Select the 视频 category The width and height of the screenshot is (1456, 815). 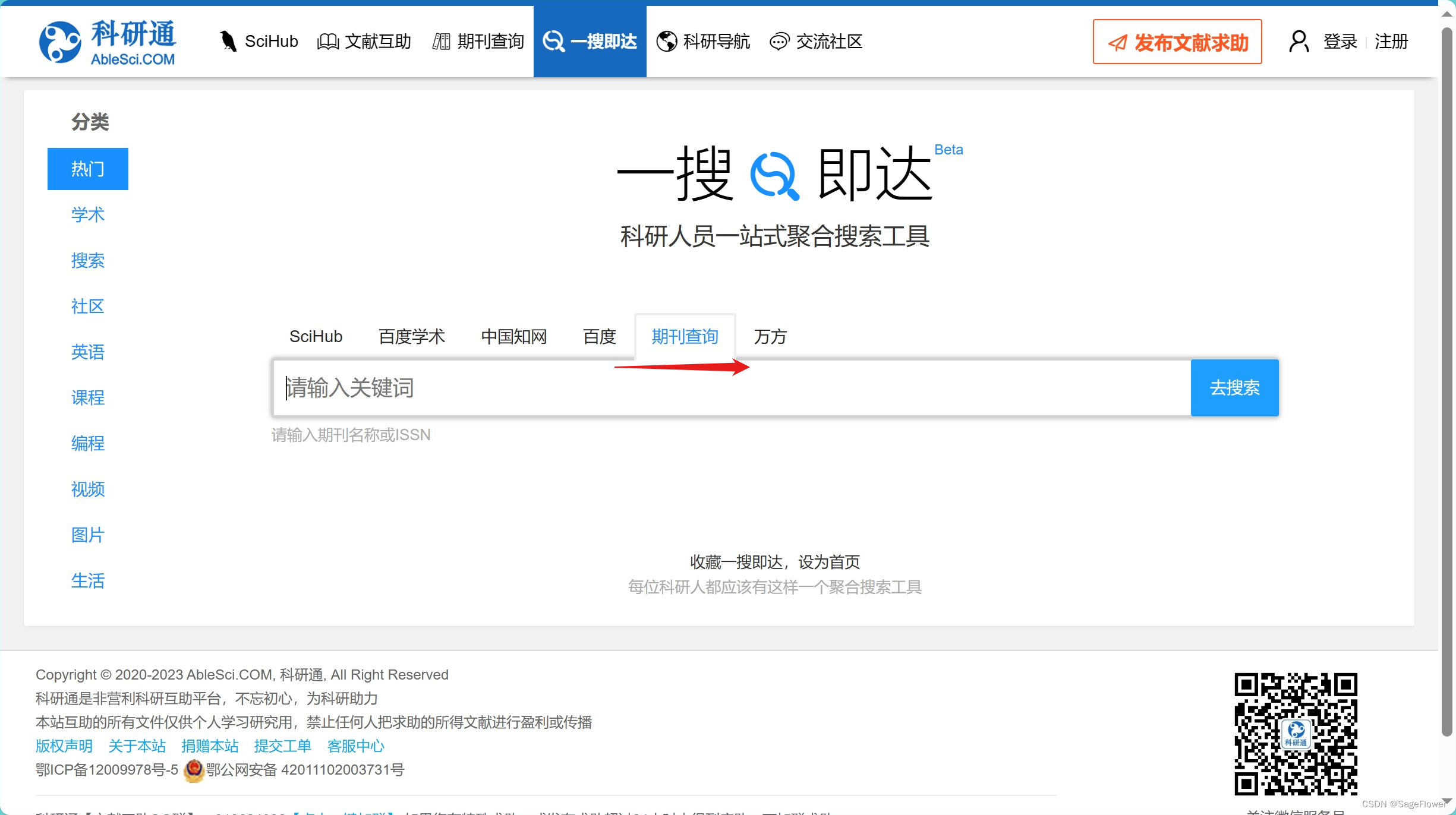pyautogui.click(x=88, y=489)
